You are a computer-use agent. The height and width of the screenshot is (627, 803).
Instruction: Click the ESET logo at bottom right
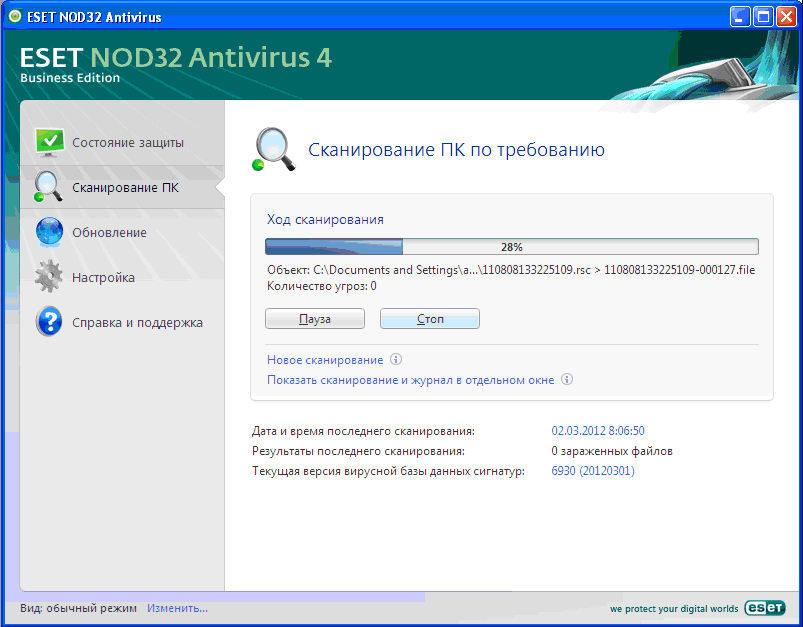point(765,608)
